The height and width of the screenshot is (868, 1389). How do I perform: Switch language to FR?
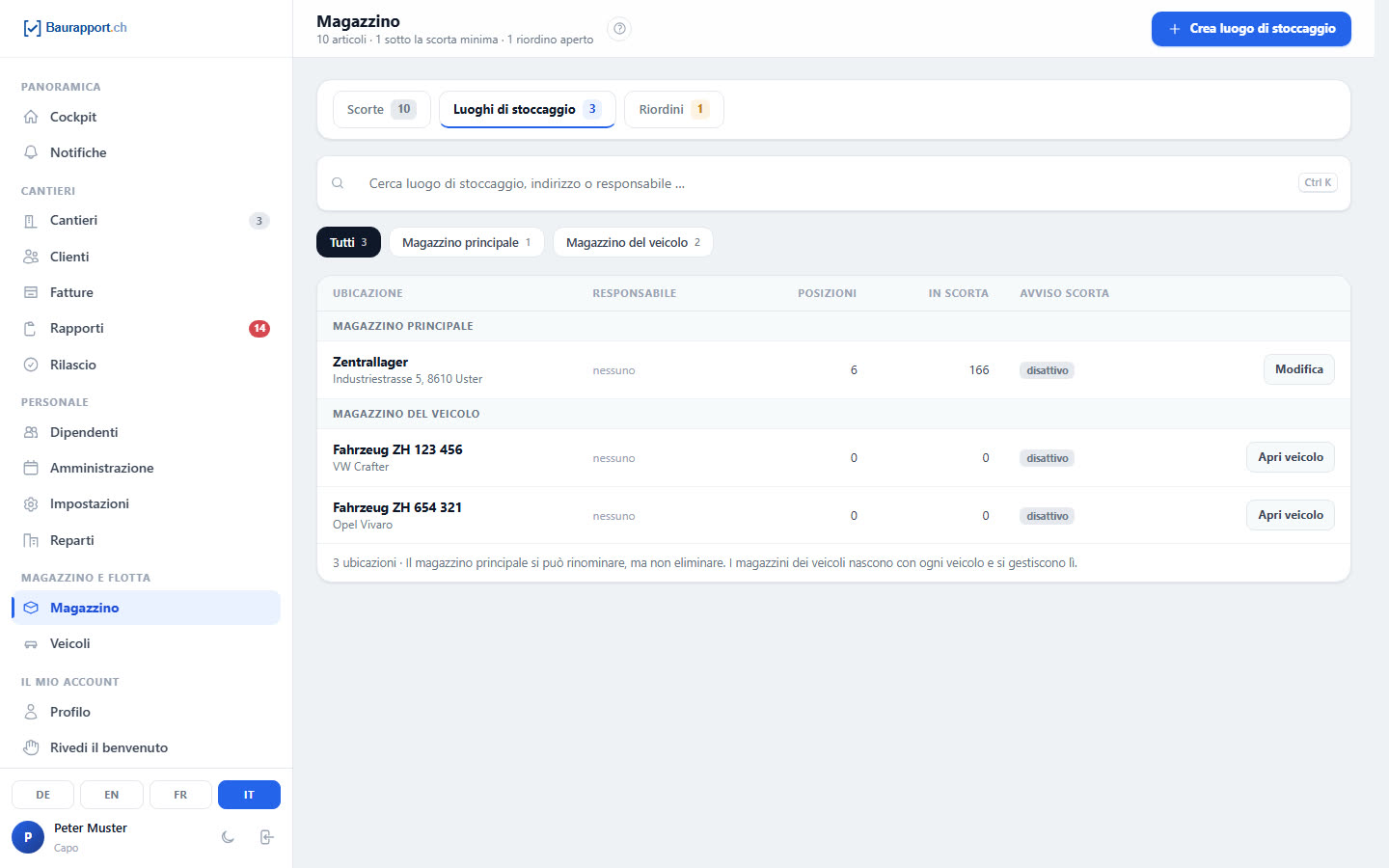180,795
